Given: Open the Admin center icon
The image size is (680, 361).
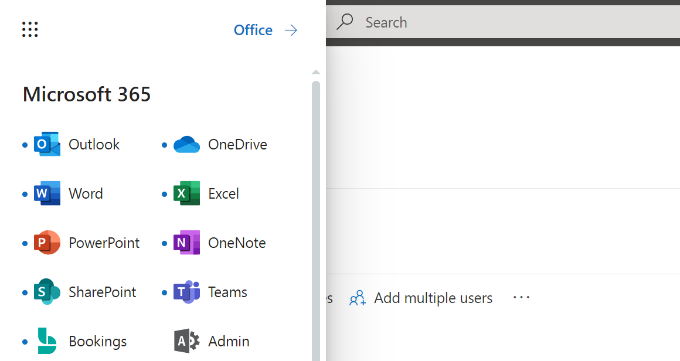Looking at the screenshot, I should (186, 341).
